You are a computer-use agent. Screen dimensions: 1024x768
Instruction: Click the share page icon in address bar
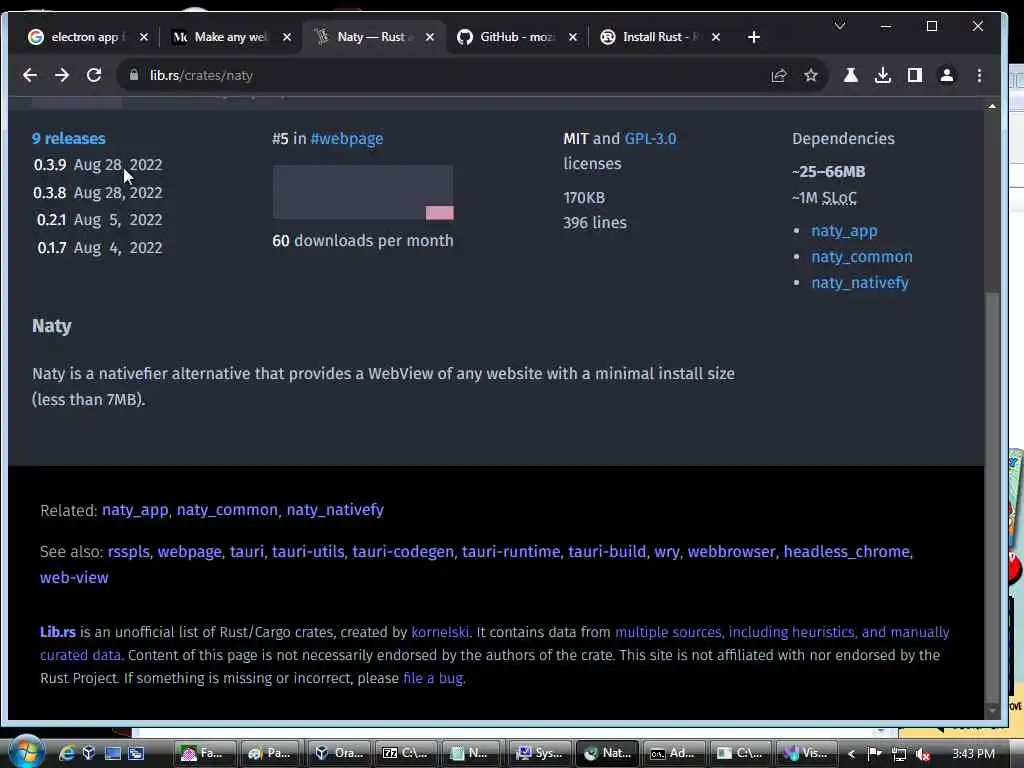click(x=778, y=76)
